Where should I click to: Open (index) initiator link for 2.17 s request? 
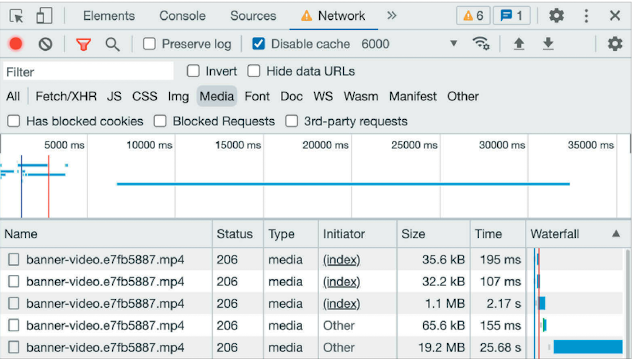pyautogui.click(x=341, y=303)
